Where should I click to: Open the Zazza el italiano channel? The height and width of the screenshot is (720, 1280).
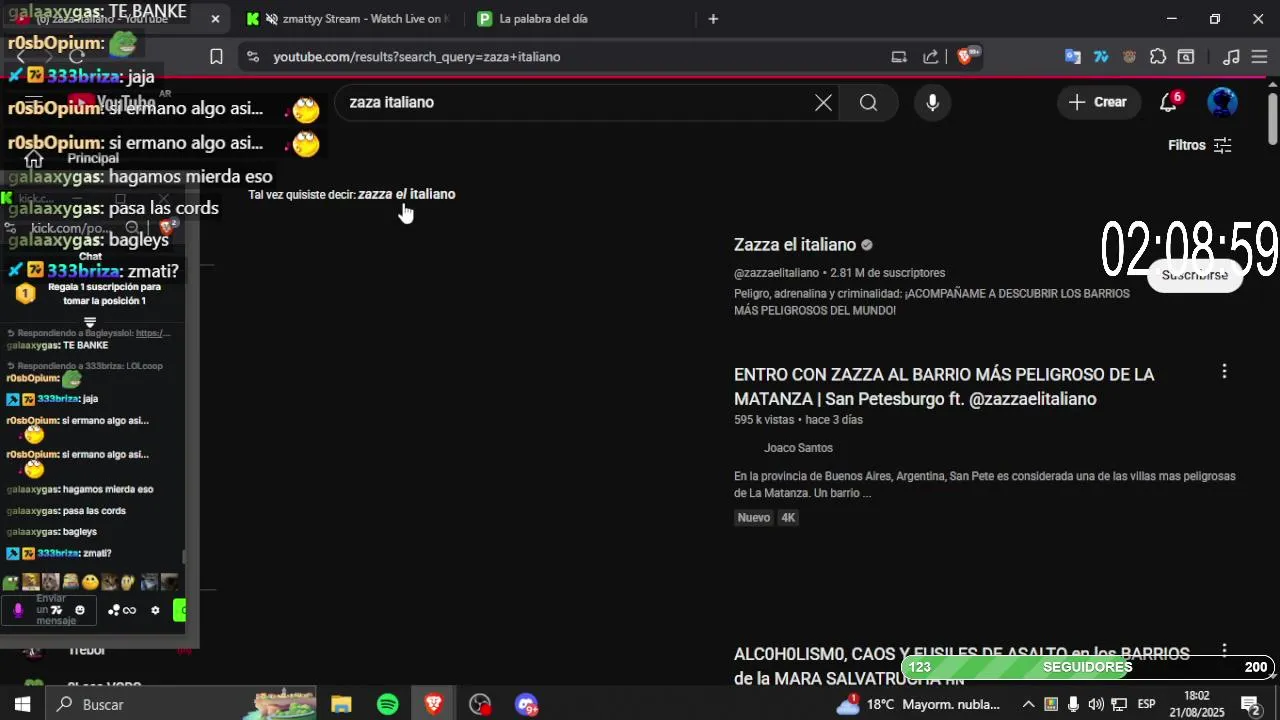pos(795,245)
